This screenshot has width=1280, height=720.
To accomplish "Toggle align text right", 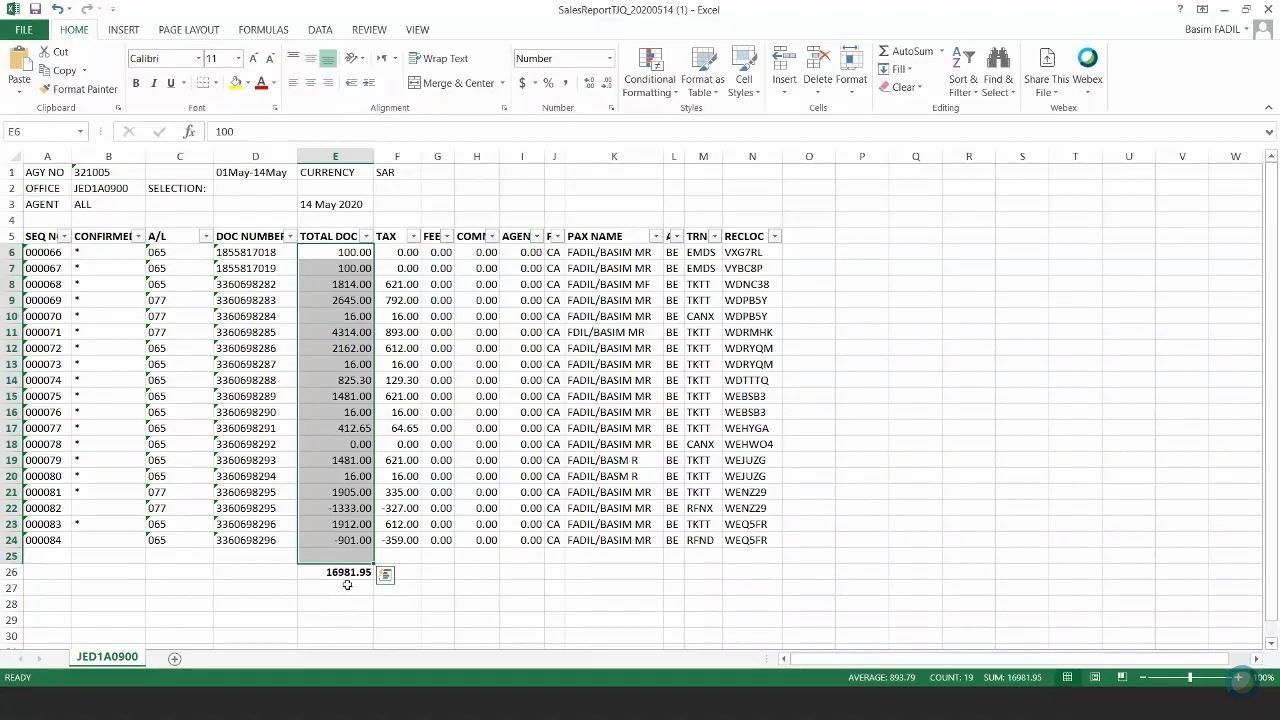I will coord(327,83).
